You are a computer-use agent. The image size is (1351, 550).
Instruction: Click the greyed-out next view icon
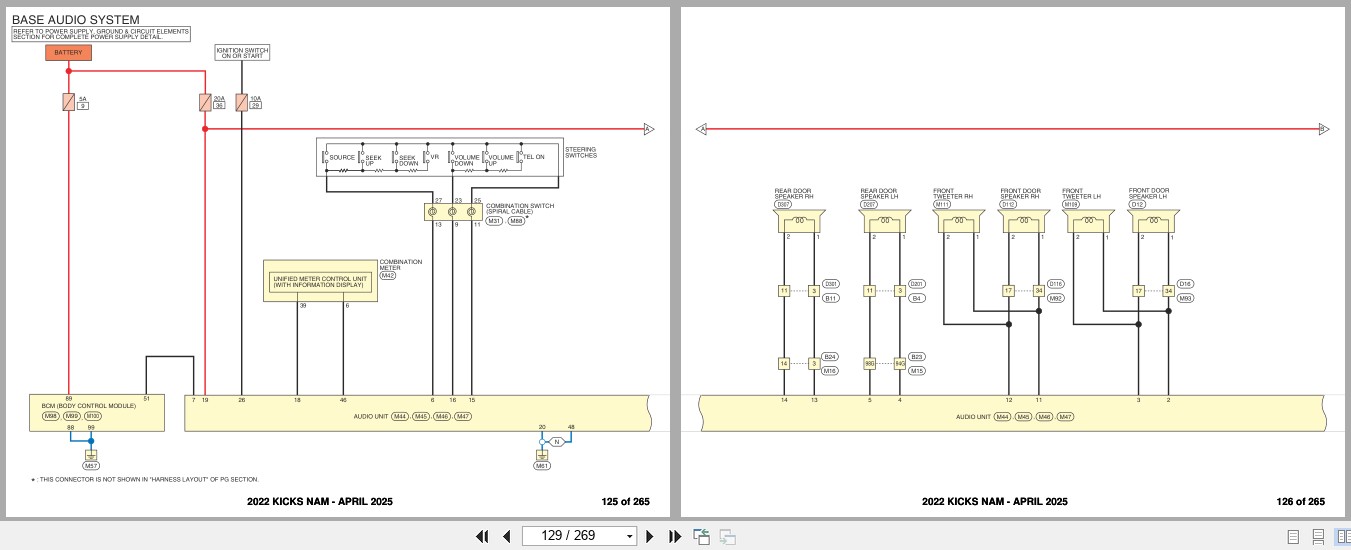point(728,537)
